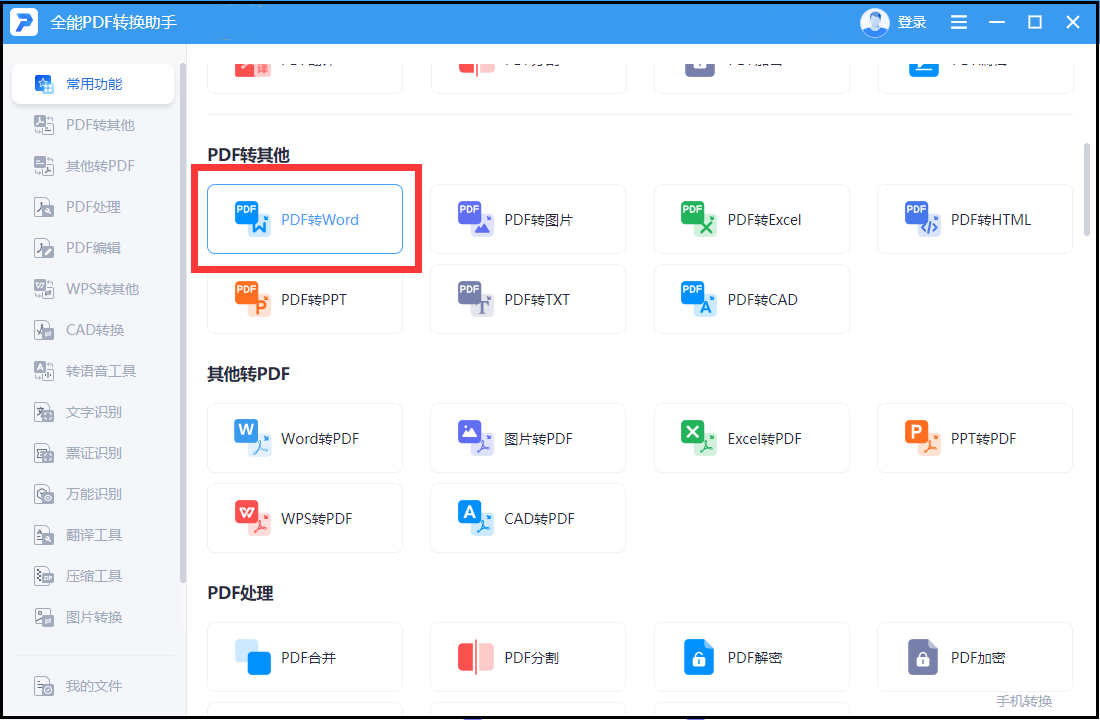The height and width of the screenshot is (720, 1100).
Task: Open PDF编辑 sidebar category
Action: coord(93,248)
